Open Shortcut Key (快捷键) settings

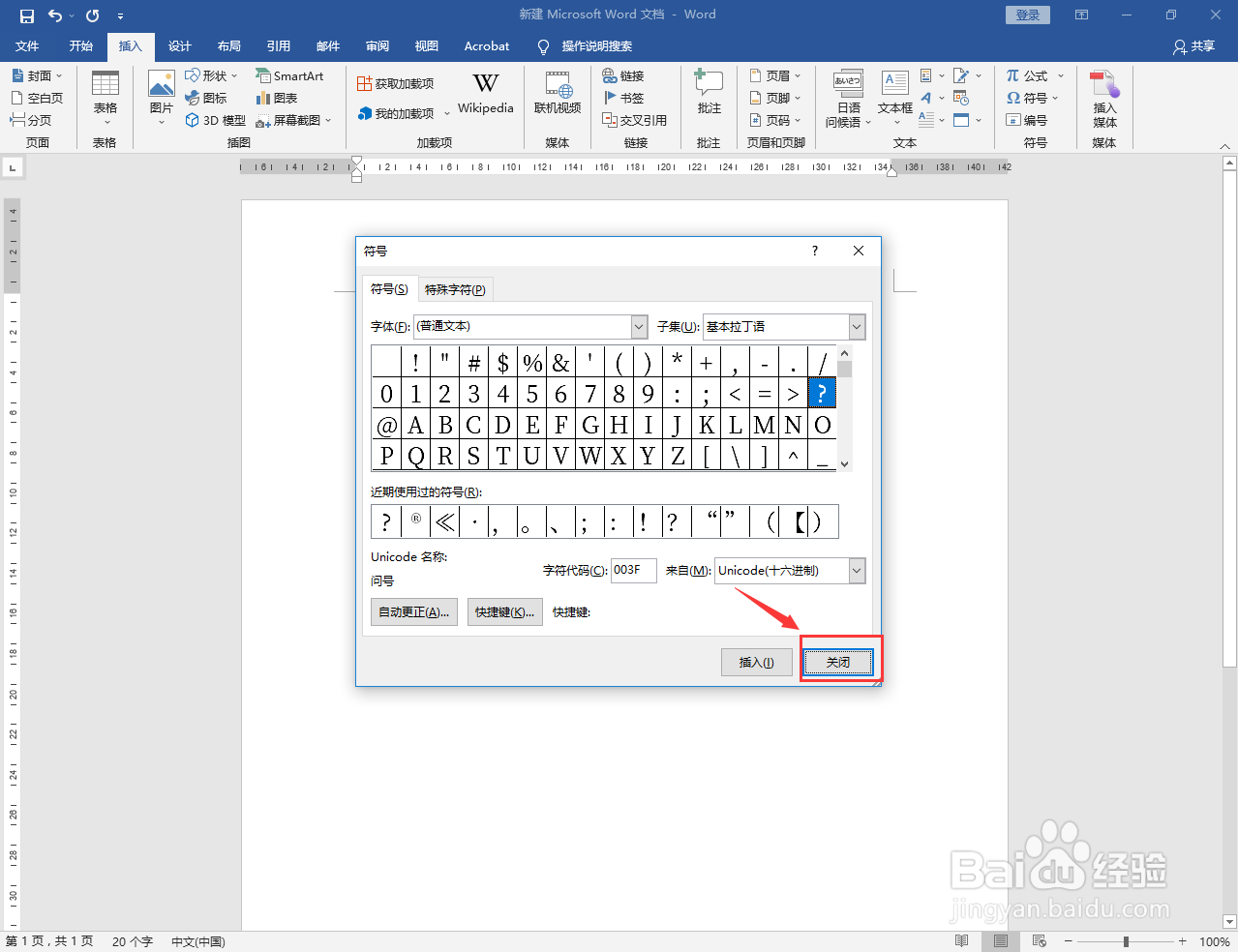[x=504, y=612]
